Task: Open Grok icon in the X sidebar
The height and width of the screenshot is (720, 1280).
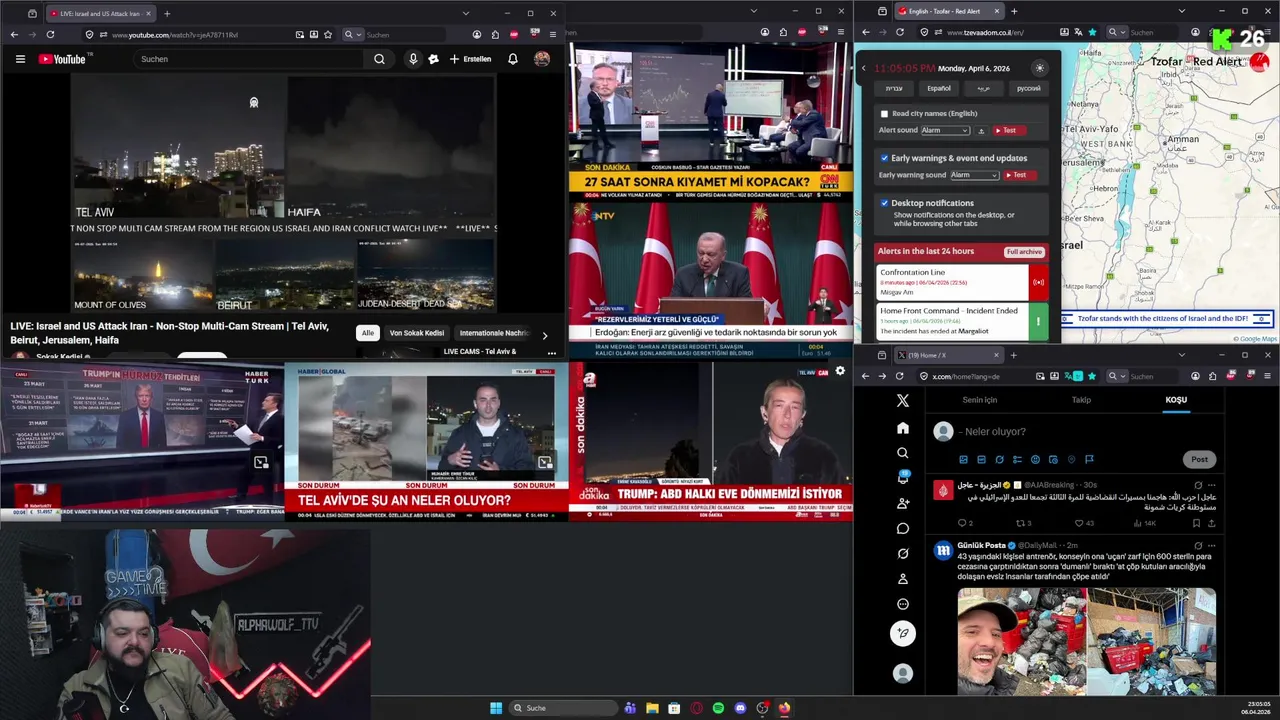Action: pyautogui.click(x=903, y=553)
